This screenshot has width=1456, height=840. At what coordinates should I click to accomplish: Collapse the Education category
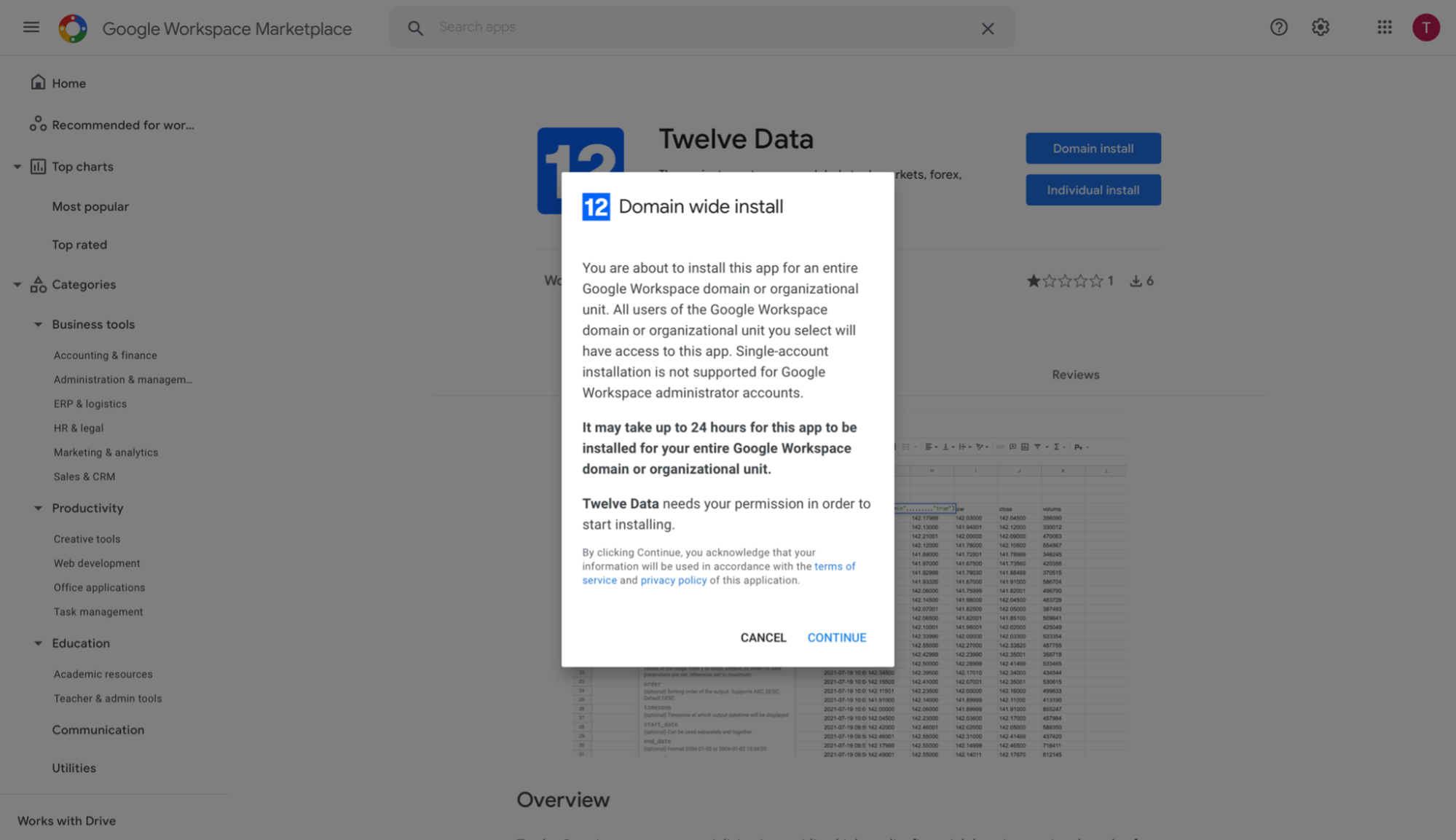point(38,643)
